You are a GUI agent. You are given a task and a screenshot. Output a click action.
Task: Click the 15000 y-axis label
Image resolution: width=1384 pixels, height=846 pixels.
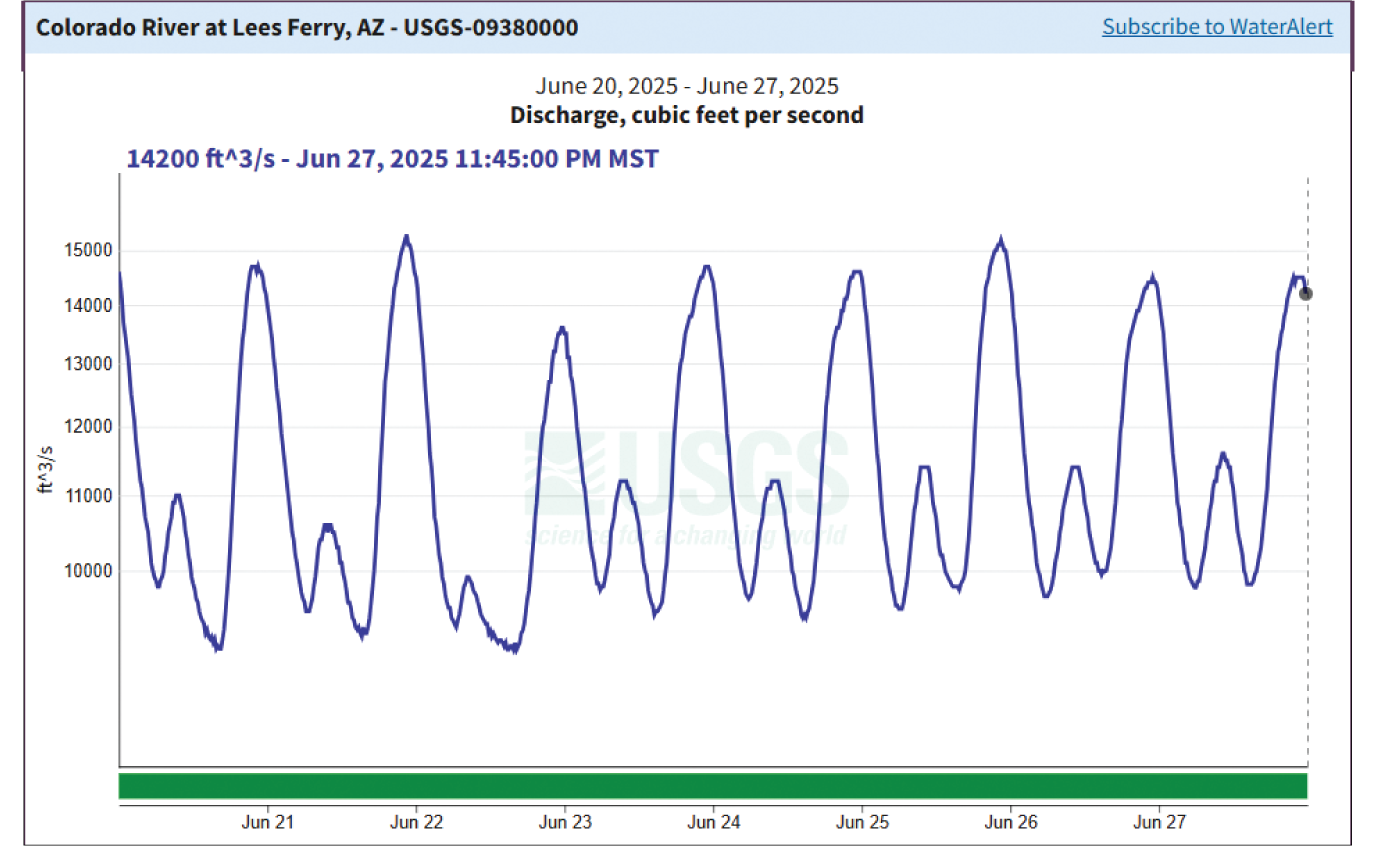(x=86, y=250)
